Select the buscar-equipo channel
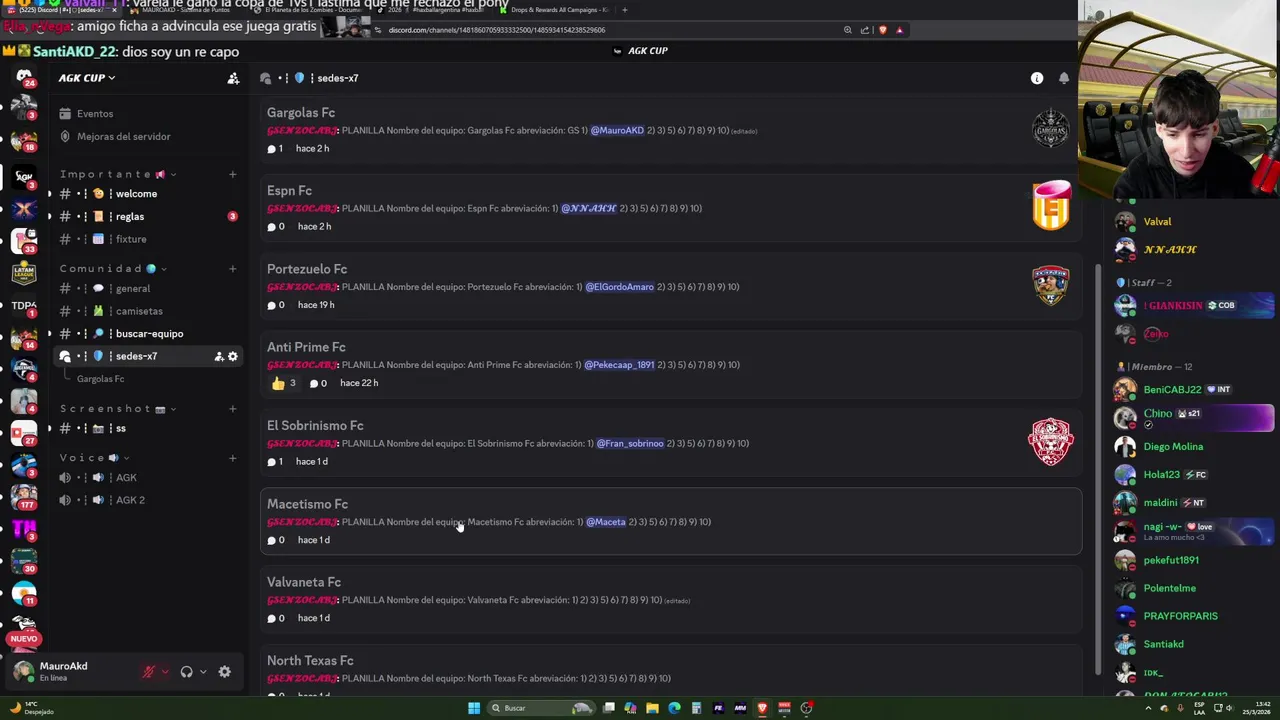This screenshot has height=720, width=1280. [146, 334]
